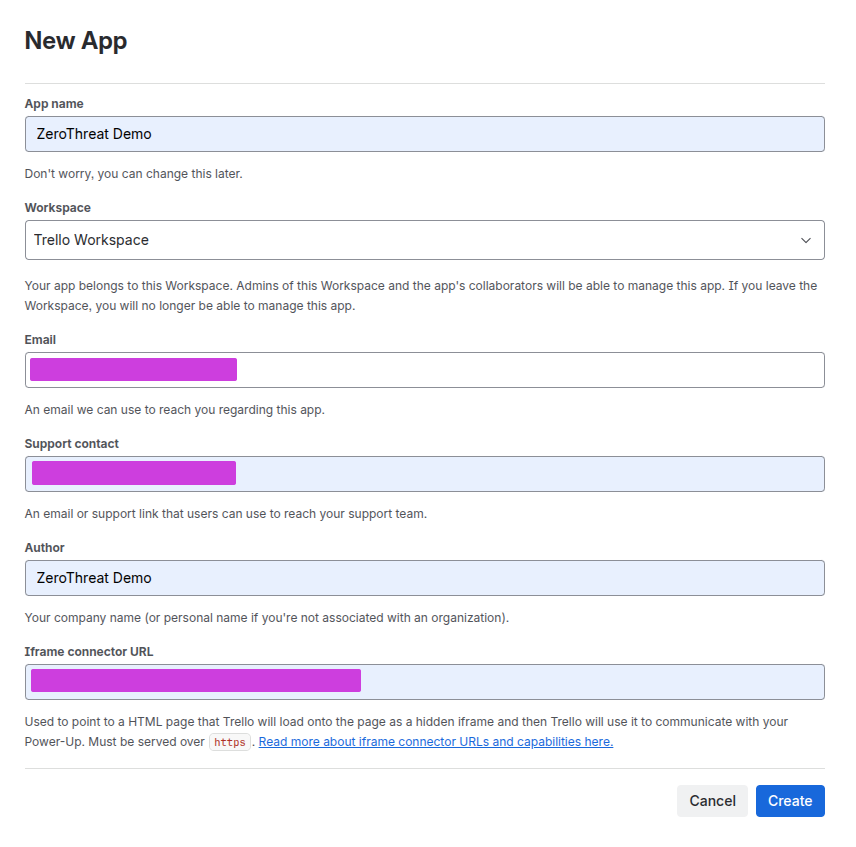Click the 'New App' heading

point(76,41)
